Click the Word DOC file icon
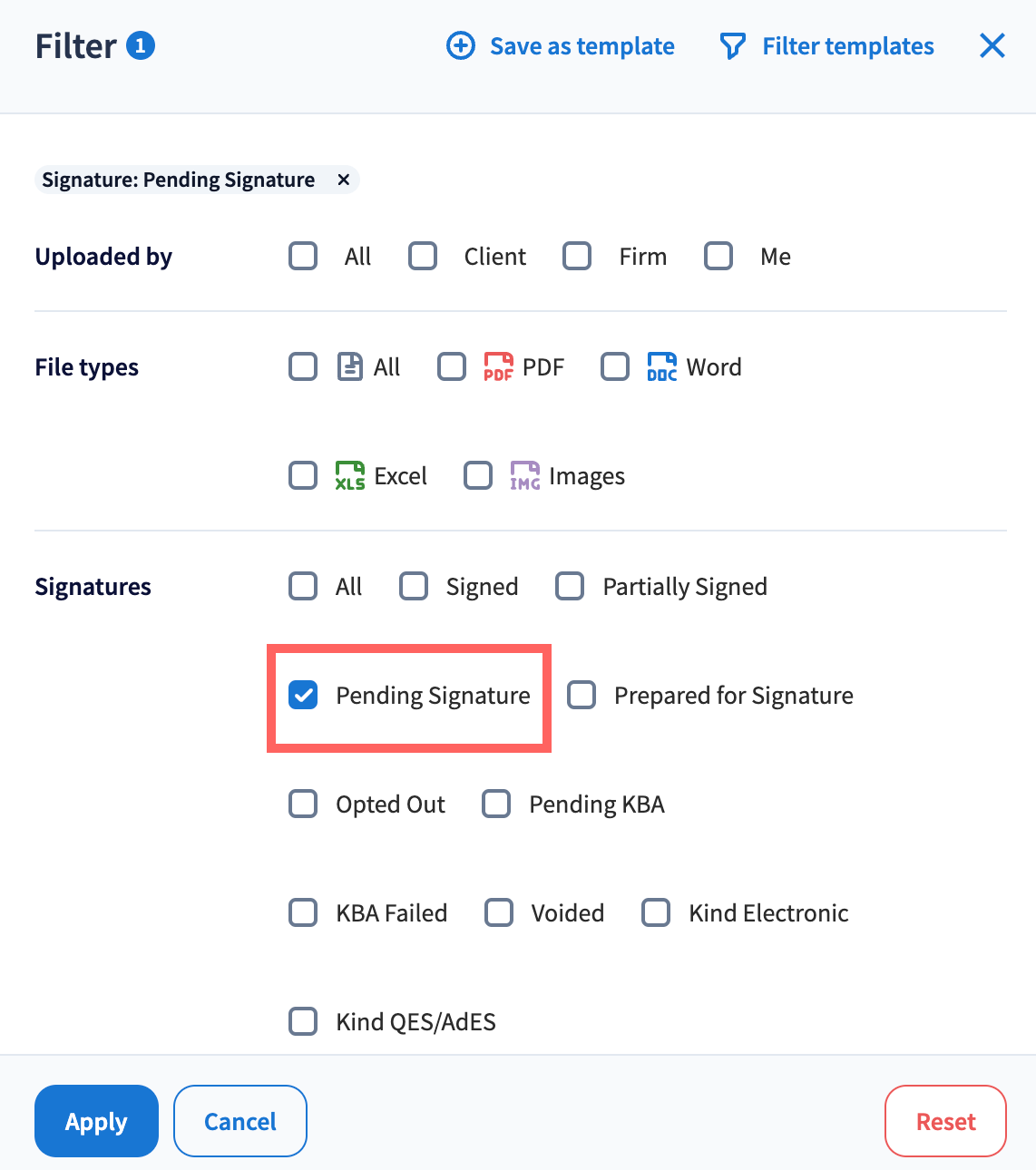 tap(661, 367)
